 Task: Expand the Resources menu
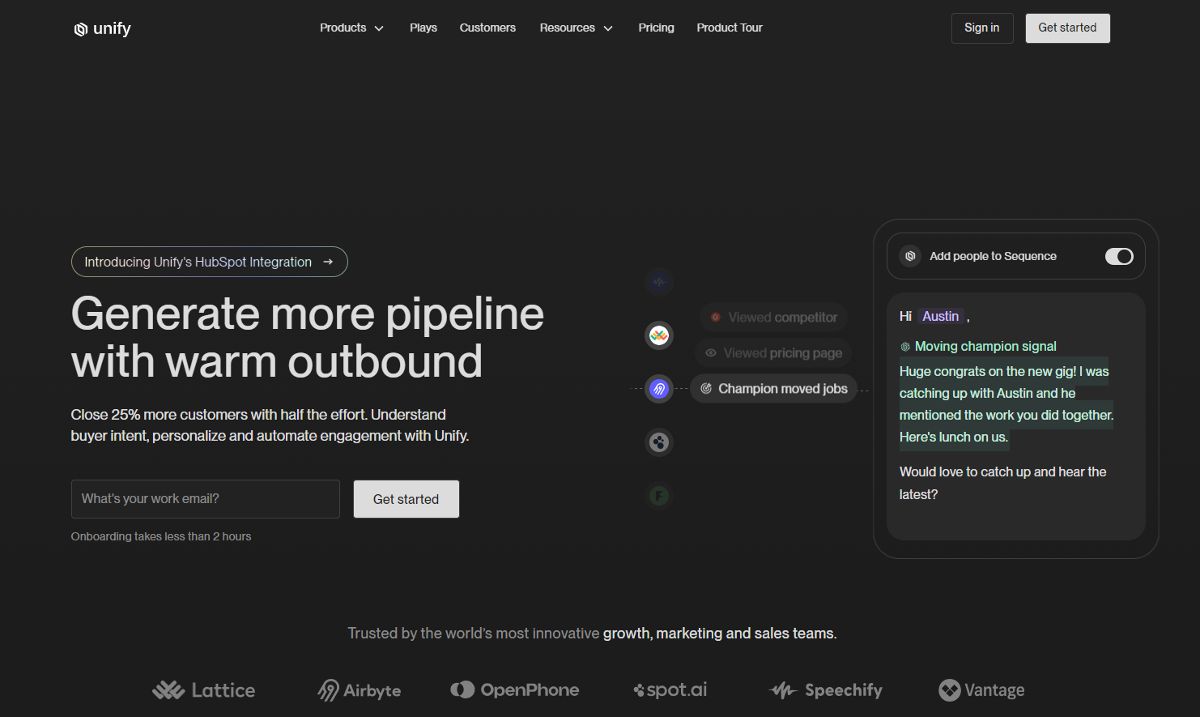[x=576, y=28]
